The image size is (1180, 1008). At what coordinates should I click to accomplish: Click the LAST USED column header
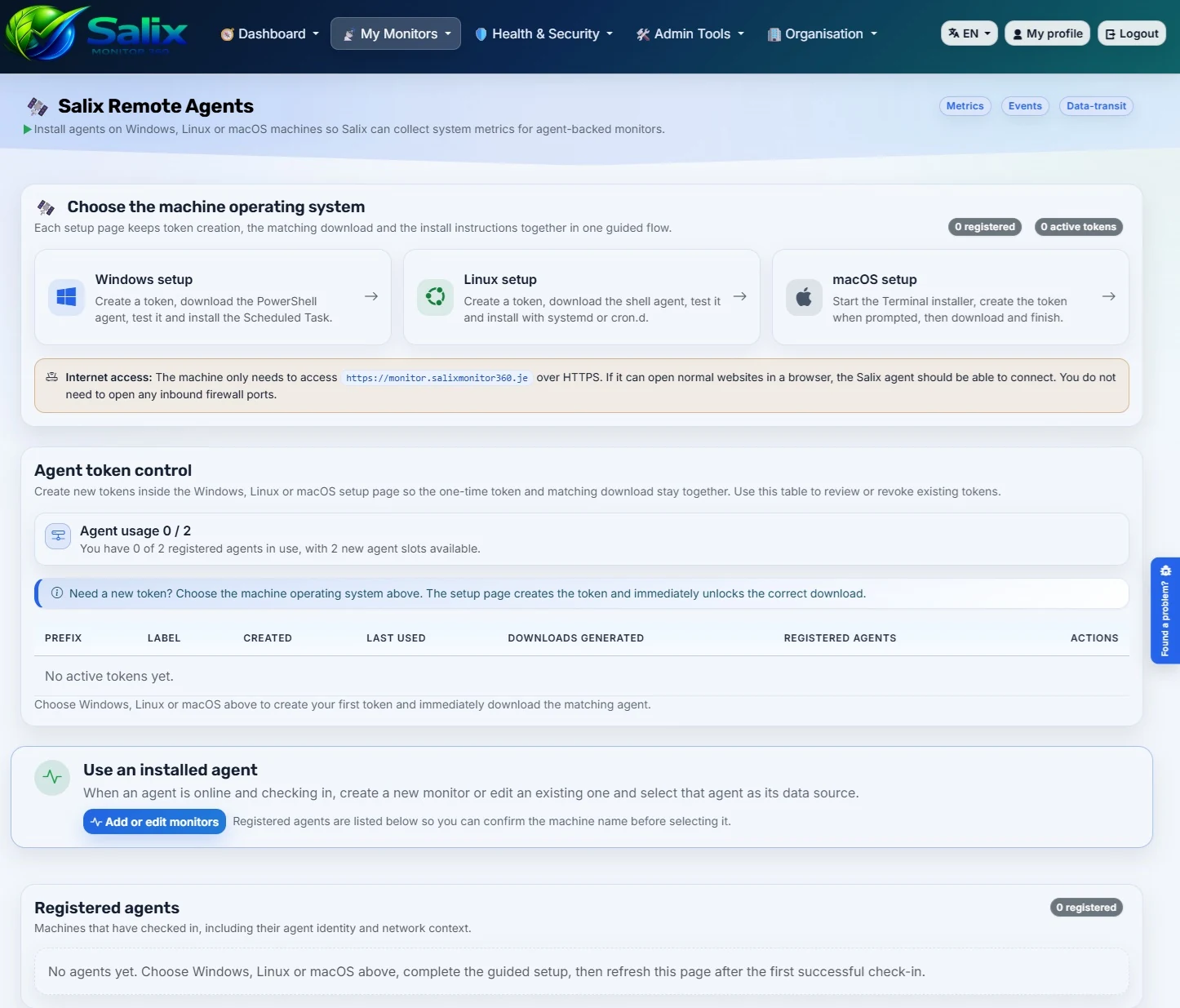396,638
